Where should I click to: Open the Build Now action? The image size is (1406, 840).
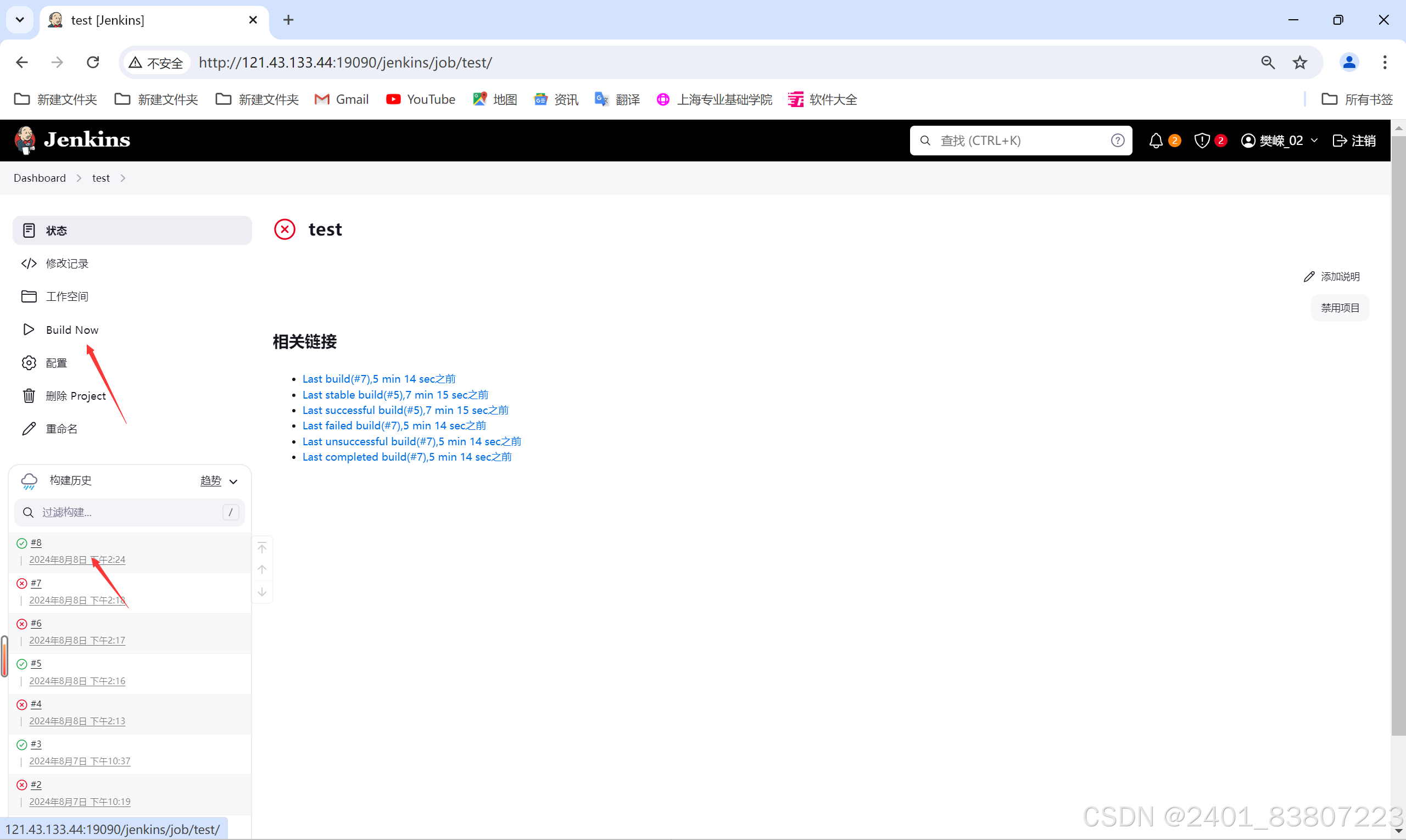[71, 329]
